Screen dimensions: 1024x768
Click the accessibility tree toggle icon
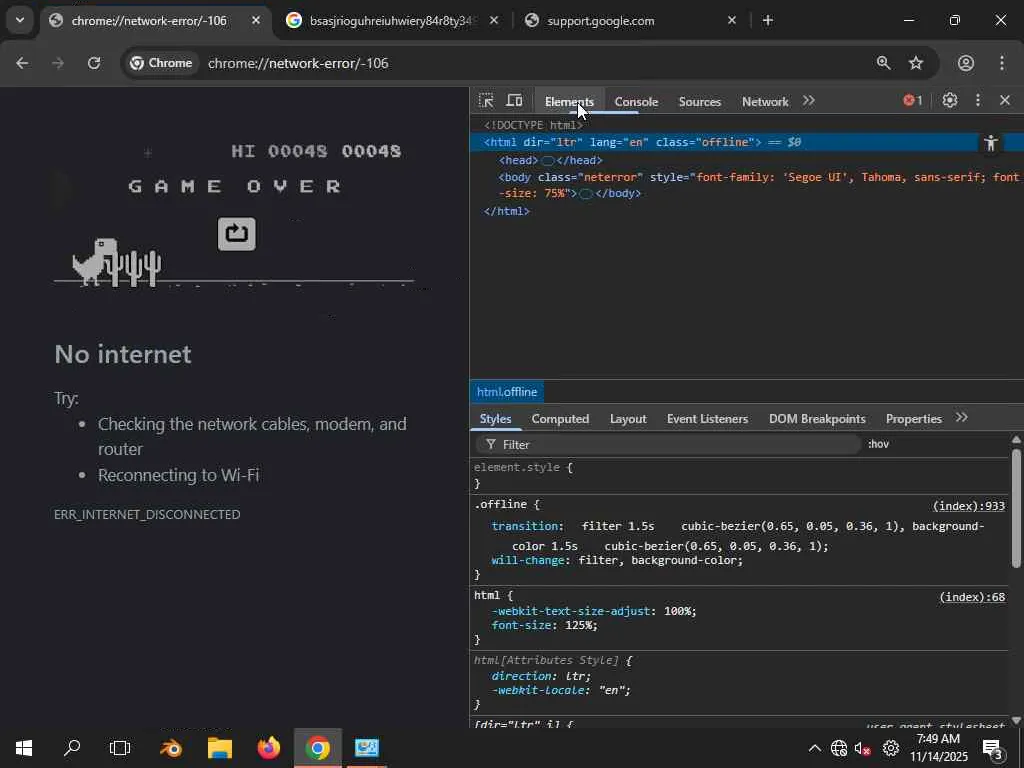991,142
